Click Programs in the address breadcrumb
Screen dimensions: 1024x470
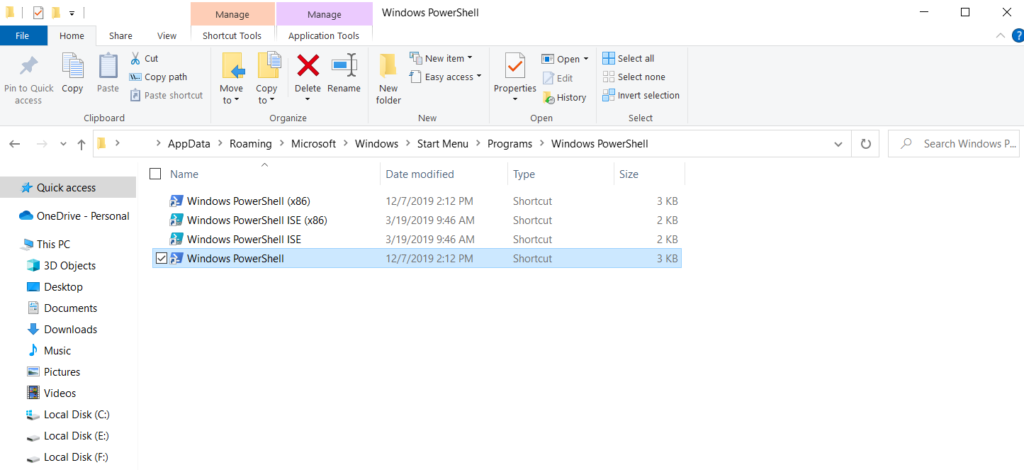(509, 144)
